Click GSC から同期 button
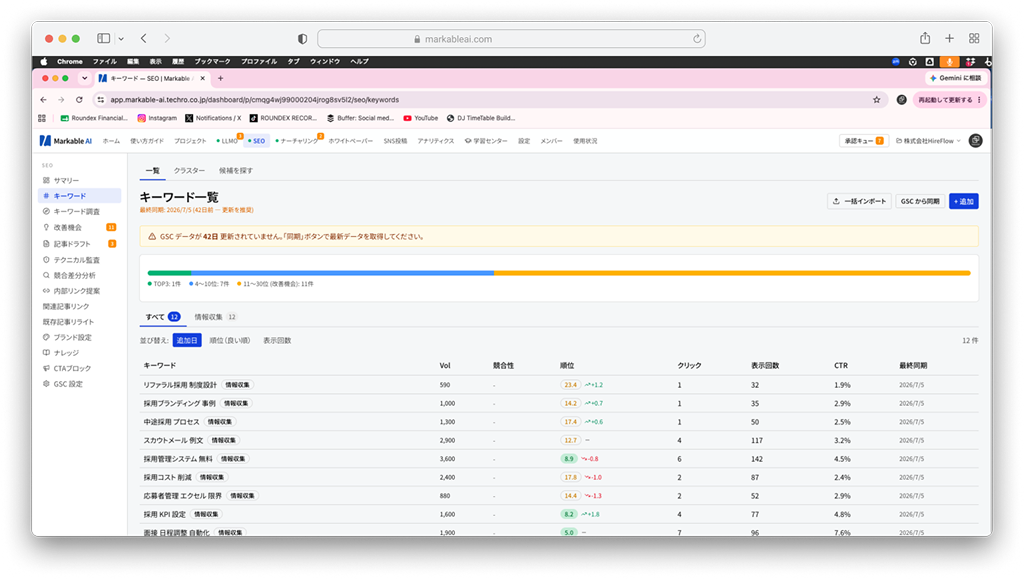The height and width of the screenshot is (579, 1024). (920, 201)
